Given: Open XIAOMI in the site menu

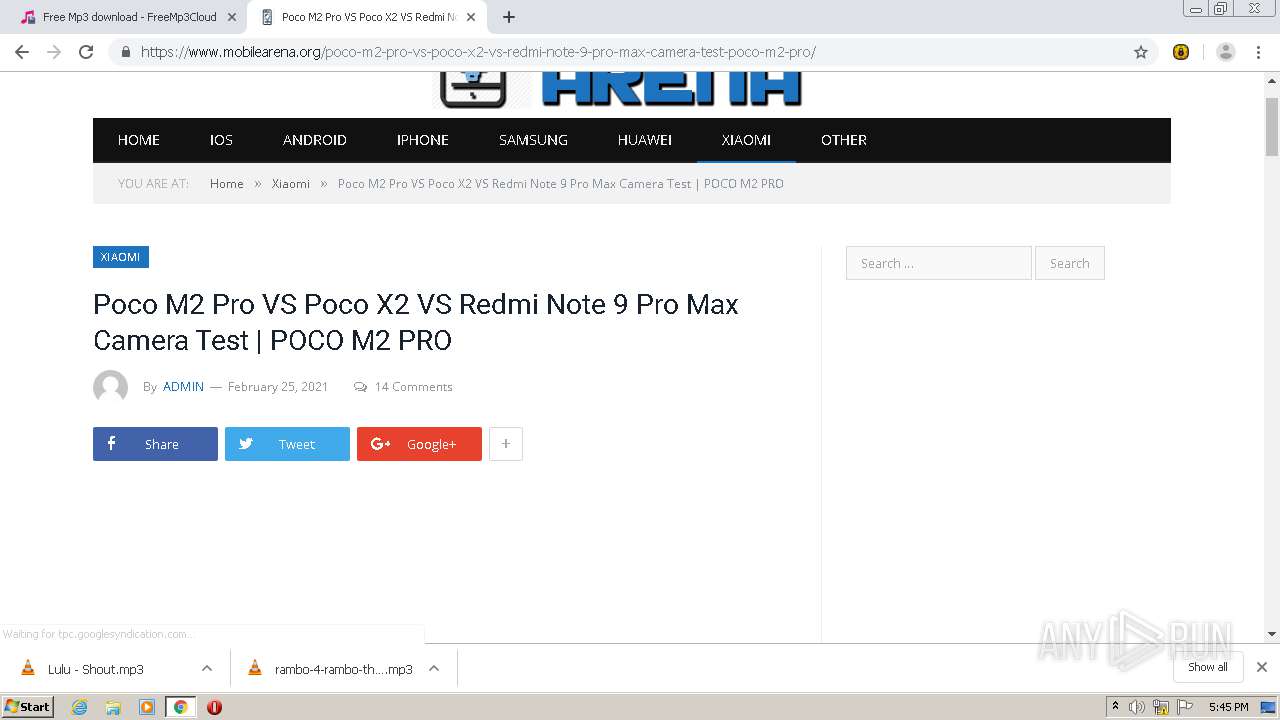Looking at the screenshot, I should pyautogui.click(x=746, y=140).
